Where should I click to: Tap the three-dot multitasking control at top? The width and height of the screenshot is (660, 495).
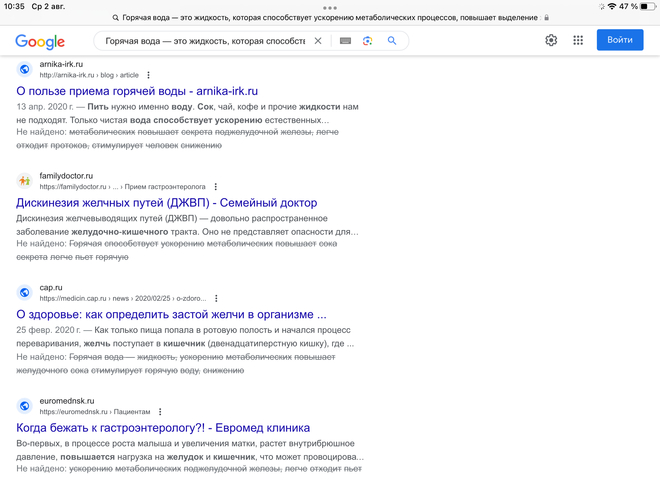(x=330, y=8)
